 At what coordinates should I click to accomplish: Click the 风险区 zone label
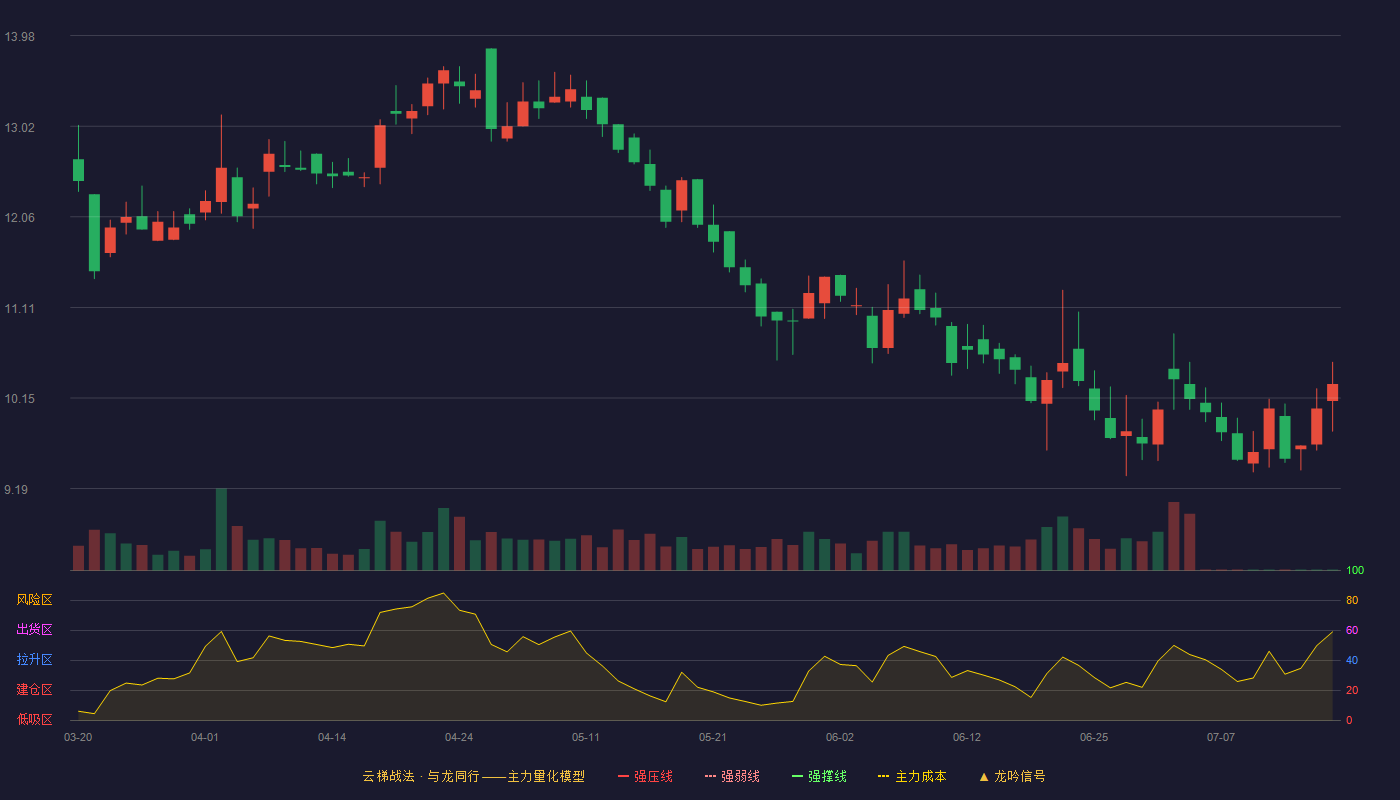(x=34, y=600)
